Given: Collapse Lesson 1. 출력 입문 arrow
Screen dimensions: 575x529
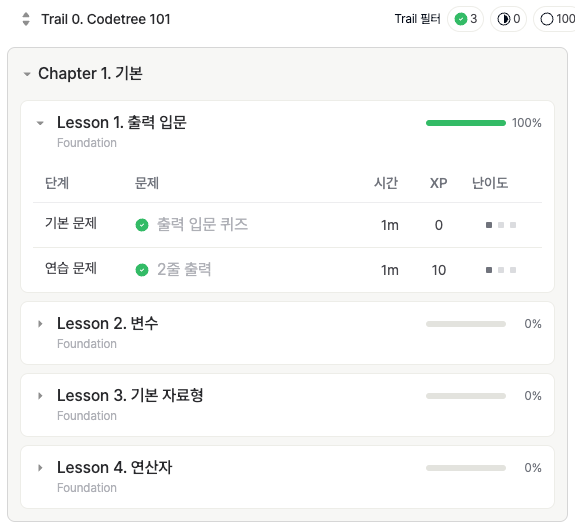Looking at the screenshot, I should 40,123.
